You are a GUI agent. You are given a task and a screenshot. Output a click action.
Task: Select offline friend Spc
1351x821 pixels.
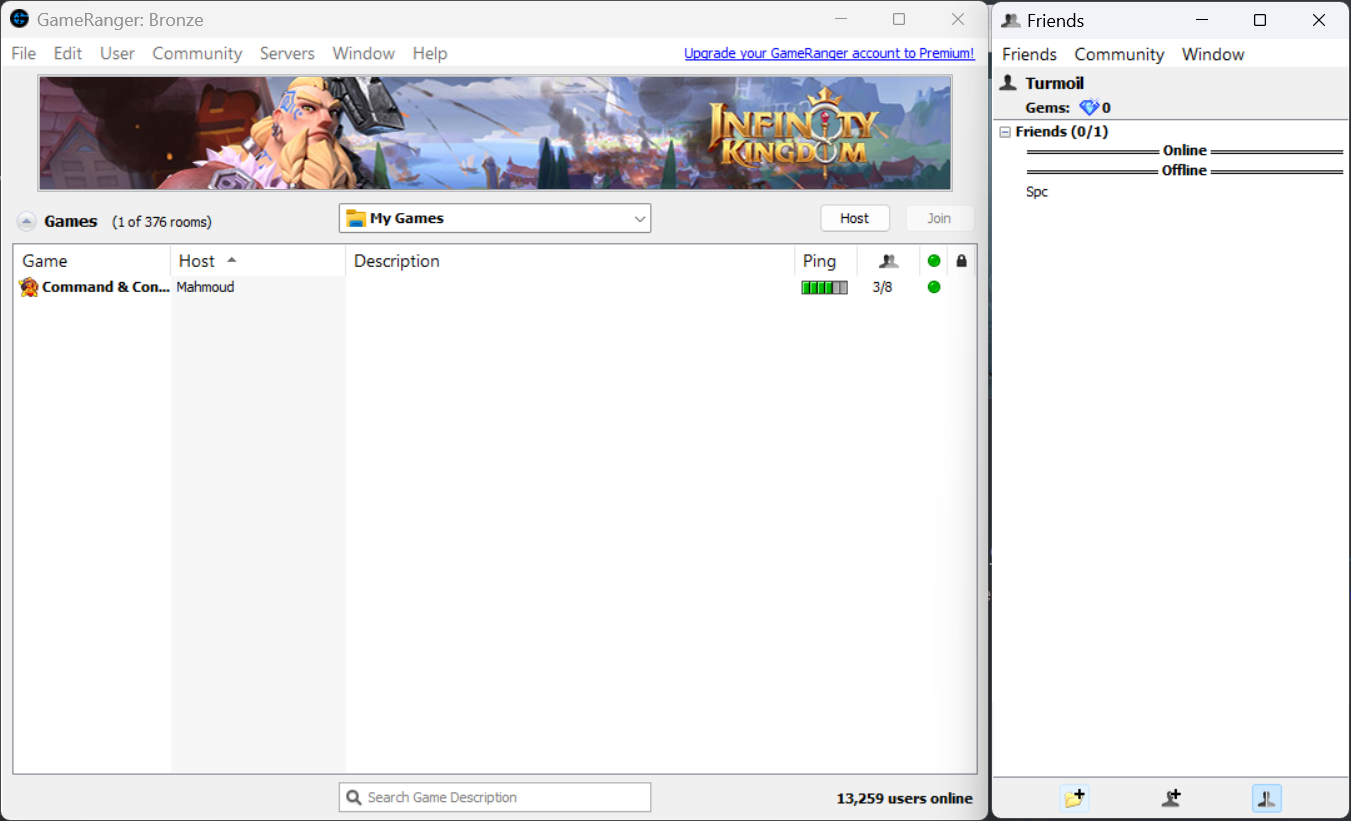click(1037, 192)
